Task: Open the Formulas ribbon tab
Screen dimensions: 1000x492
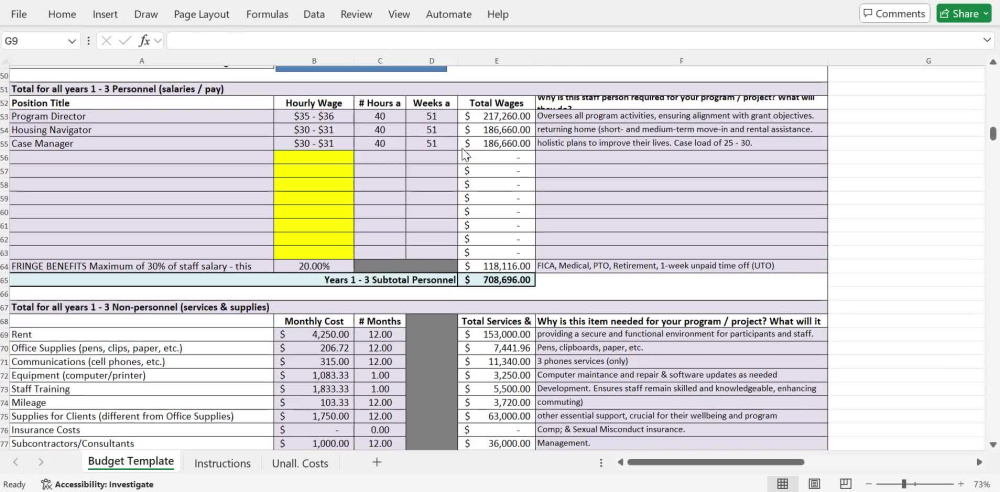Action: [x=267, y=14]
